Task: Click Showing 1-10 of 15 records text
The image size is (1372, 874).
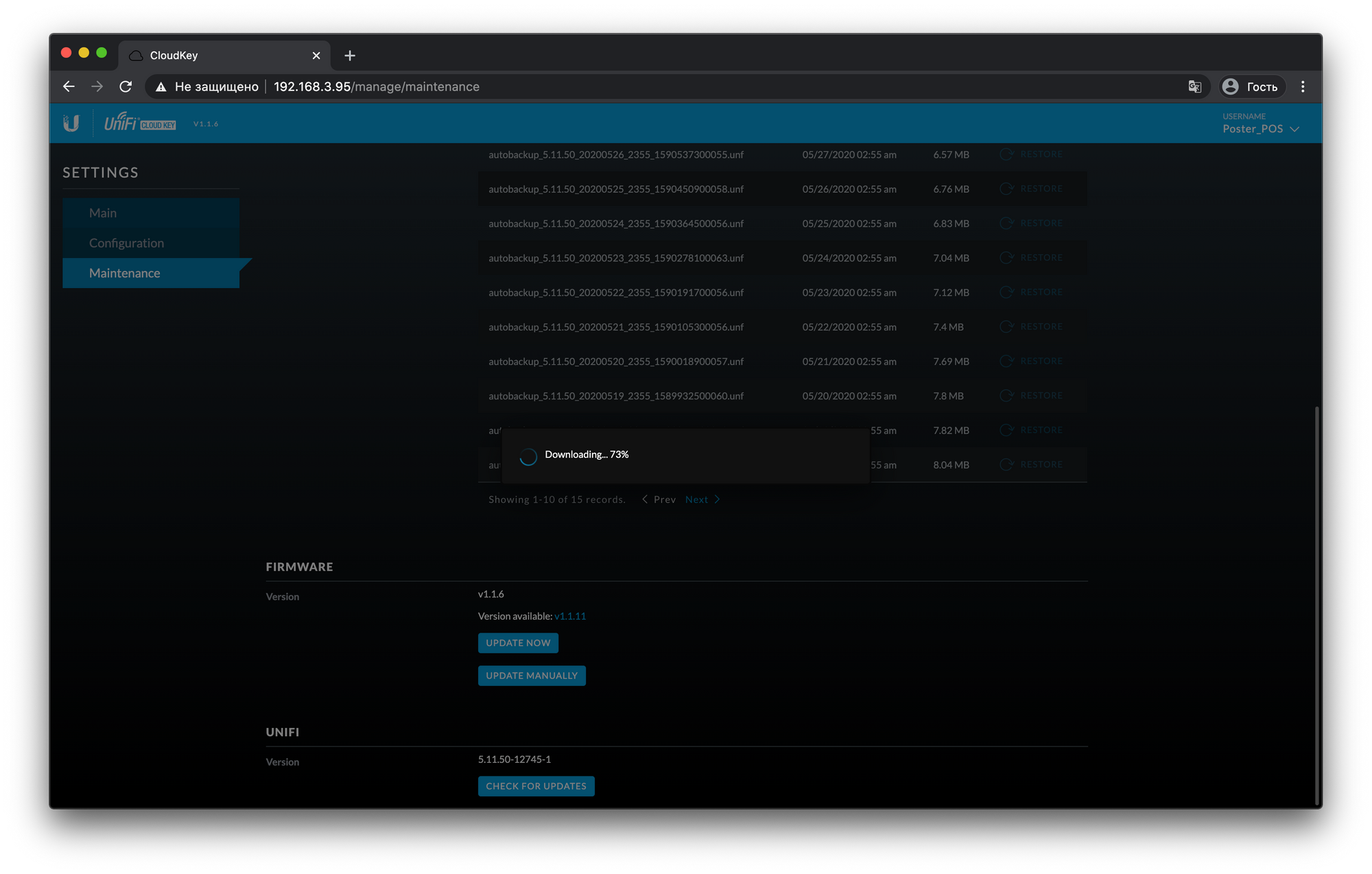Action: point(557,499)
